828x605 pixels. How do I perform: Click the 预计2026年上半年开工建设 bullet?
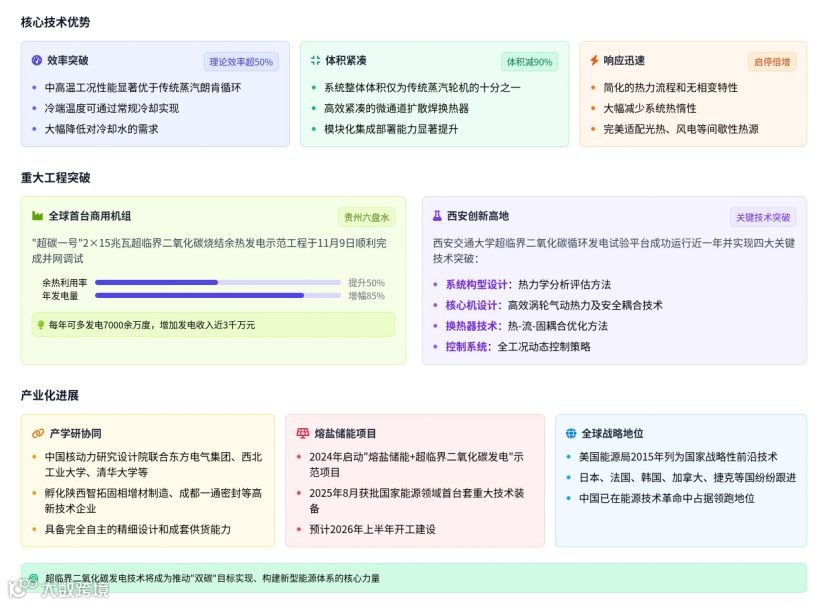coord(372,530)
